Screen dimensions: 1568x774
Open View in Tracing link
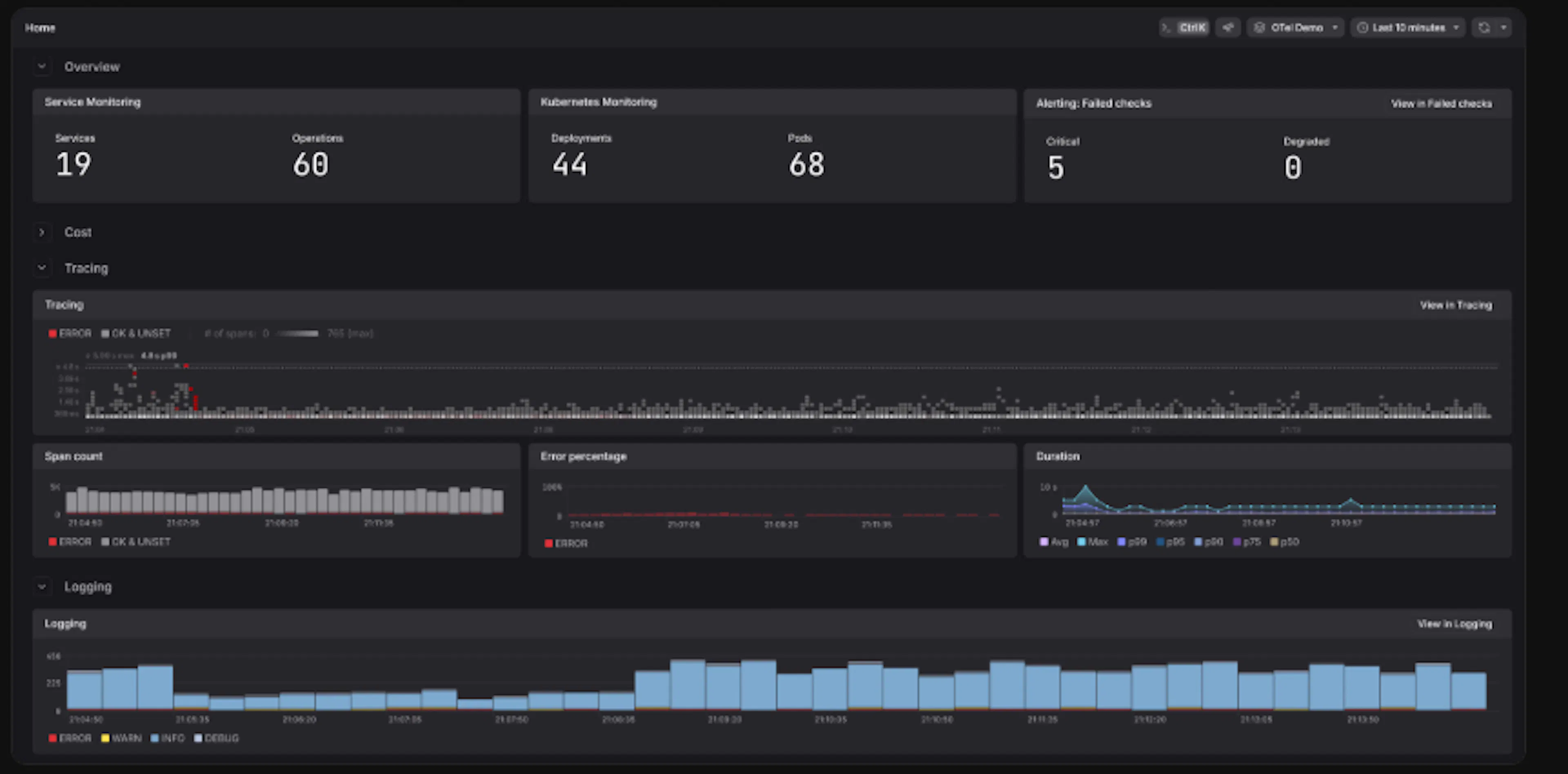pyautogui.click(x=1456, y=305)
